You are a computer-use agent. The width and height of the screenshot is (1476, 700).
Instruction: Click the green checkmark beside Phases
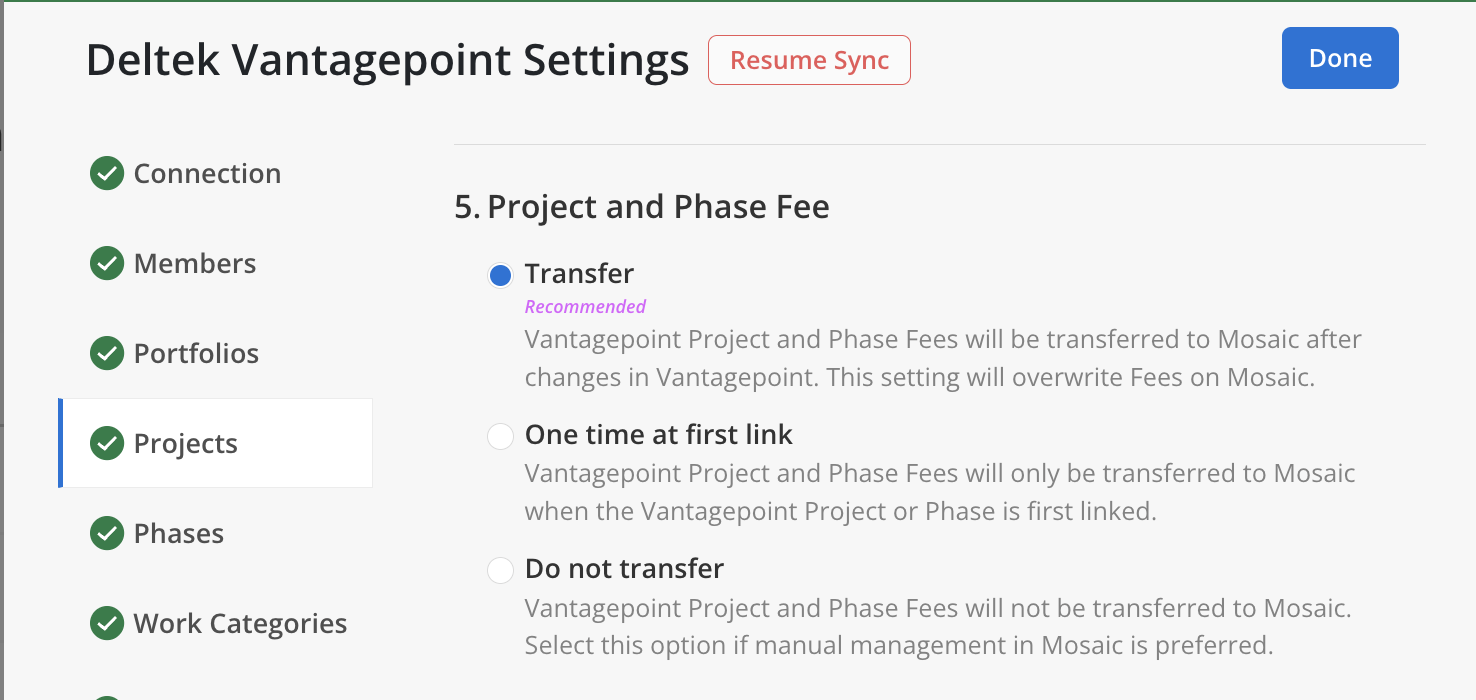coord(106,533)
